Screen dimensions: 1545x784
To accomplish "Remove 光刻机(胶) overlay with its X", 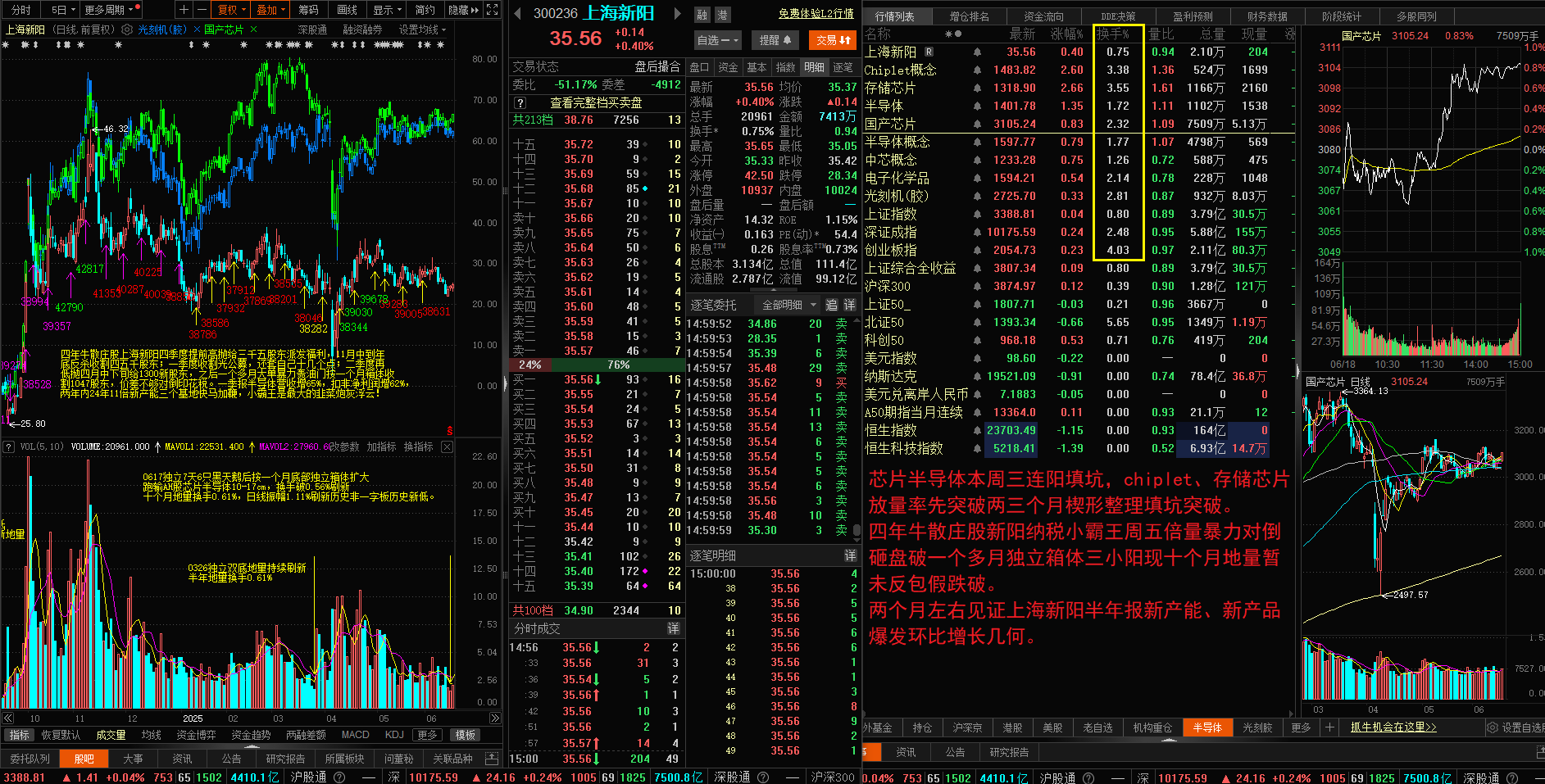I will (197, 29).
